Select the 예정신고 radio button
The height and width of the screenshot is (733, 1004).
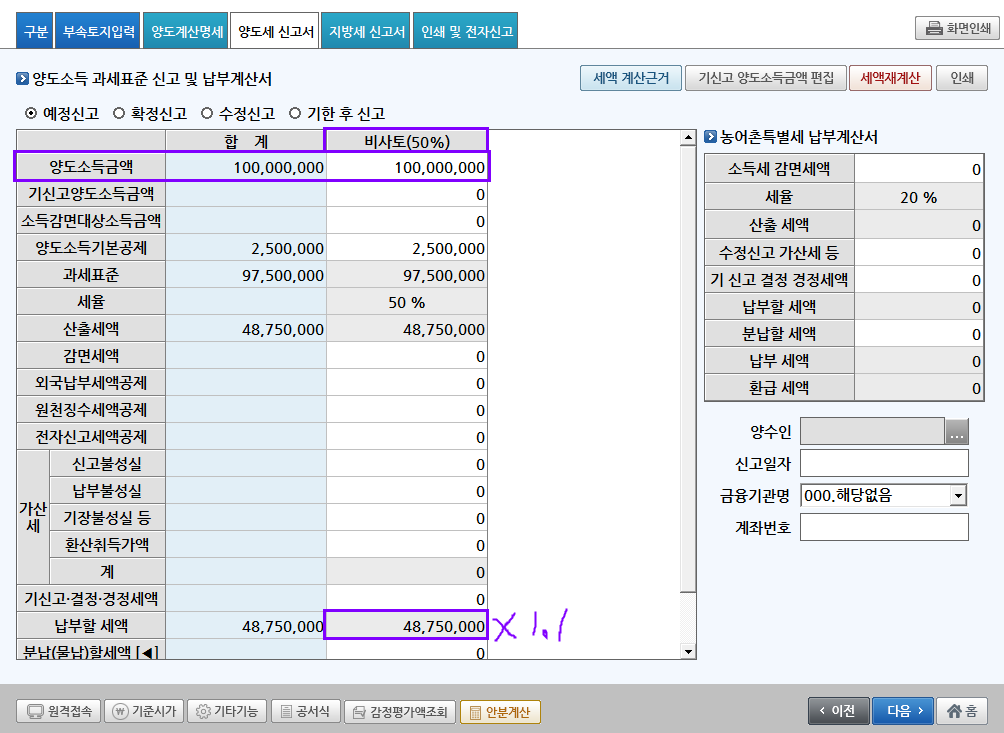coord(31,113)
